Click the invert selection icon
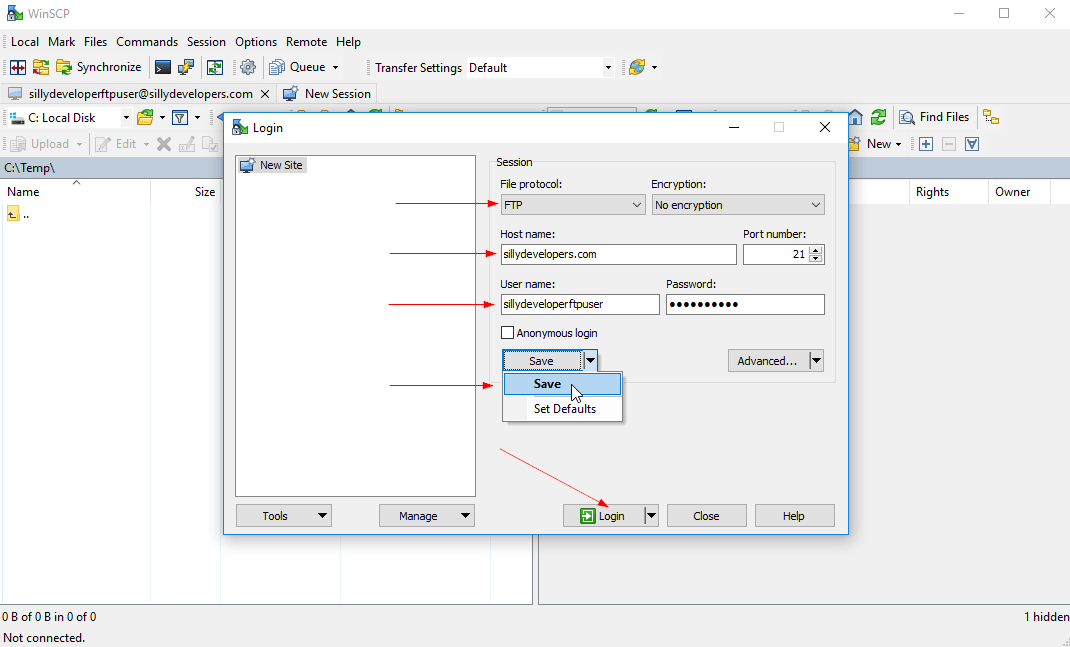Viewport: 1070px width, 647px height. click(972, 144)
